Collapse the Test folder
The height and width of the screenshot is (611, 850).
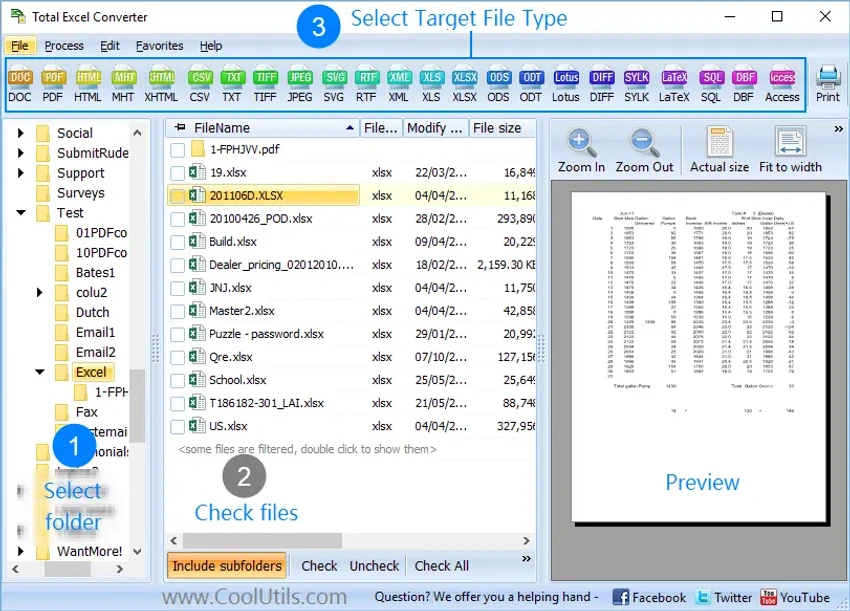(x=21, y=213)
